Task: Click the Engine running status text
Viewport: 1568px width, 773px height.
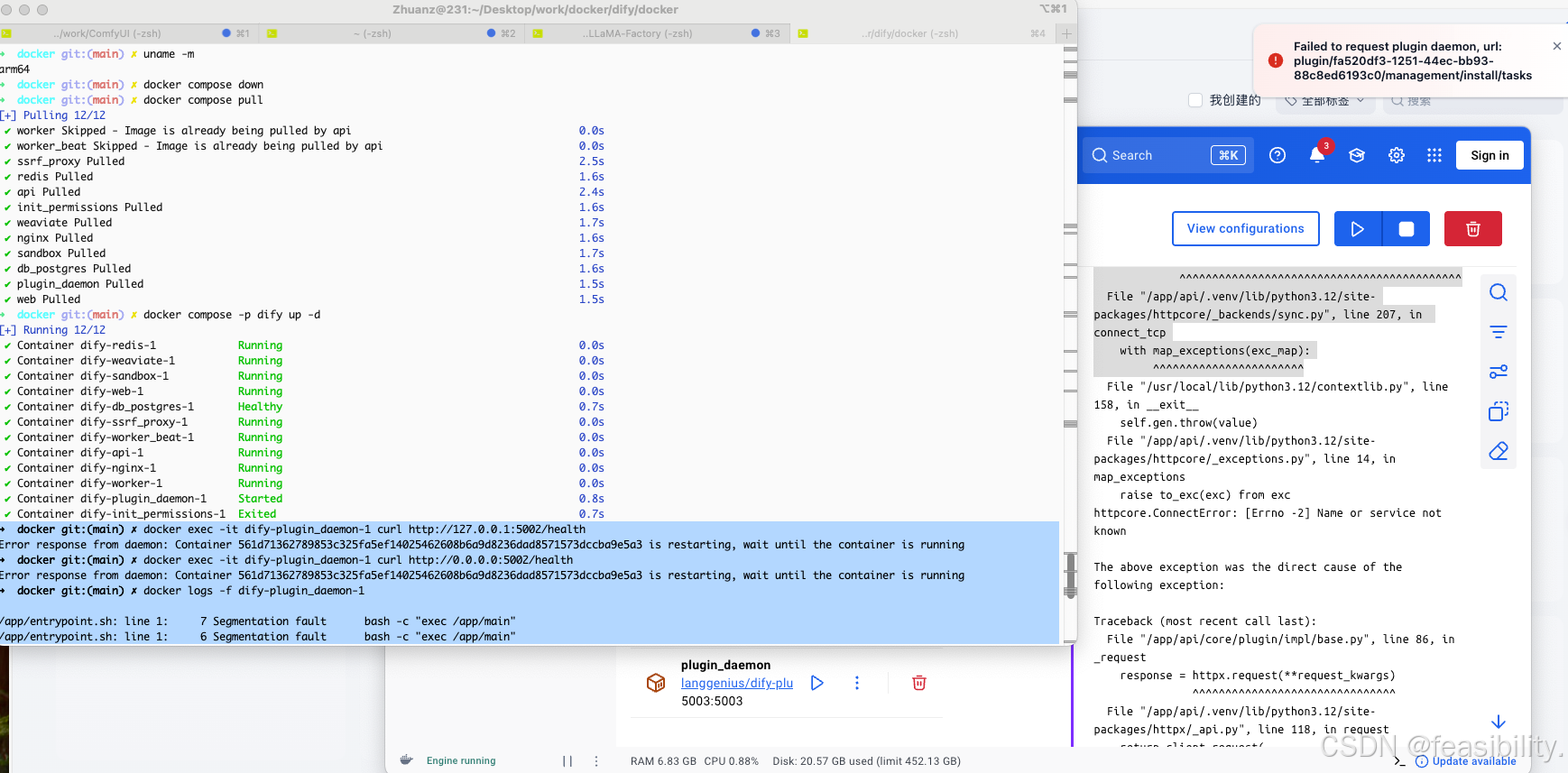Action: [461, 761]
